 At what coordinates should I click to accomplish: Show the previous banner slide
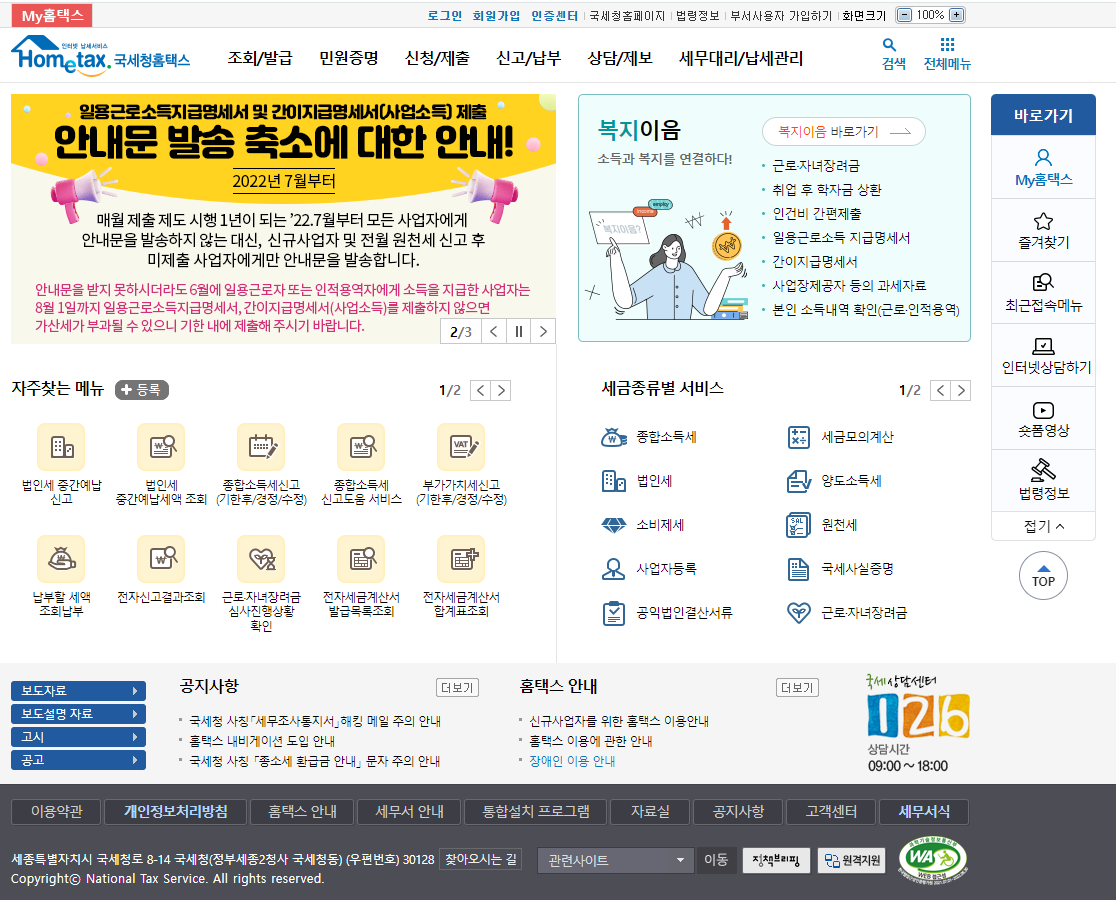[x=494, y=332]
